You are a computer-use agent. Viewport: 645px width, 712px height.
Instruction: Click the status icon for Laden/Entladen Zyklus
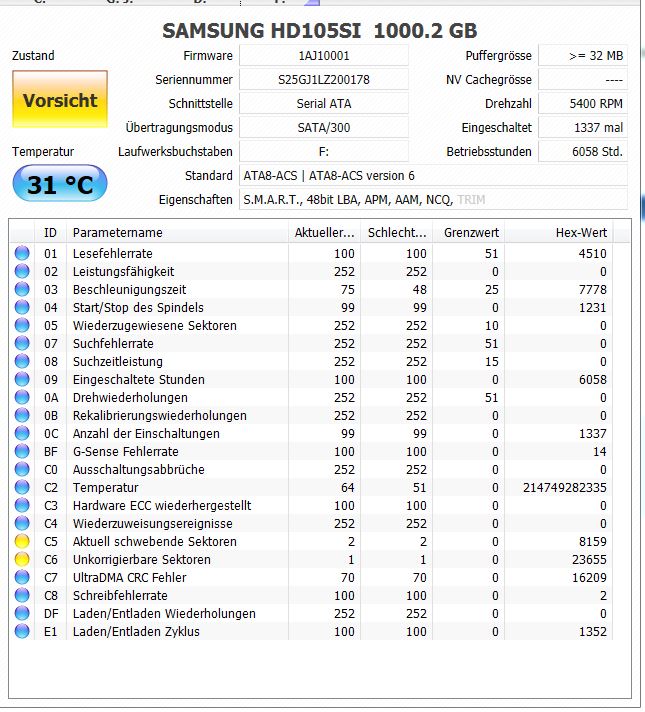point(22,631)
